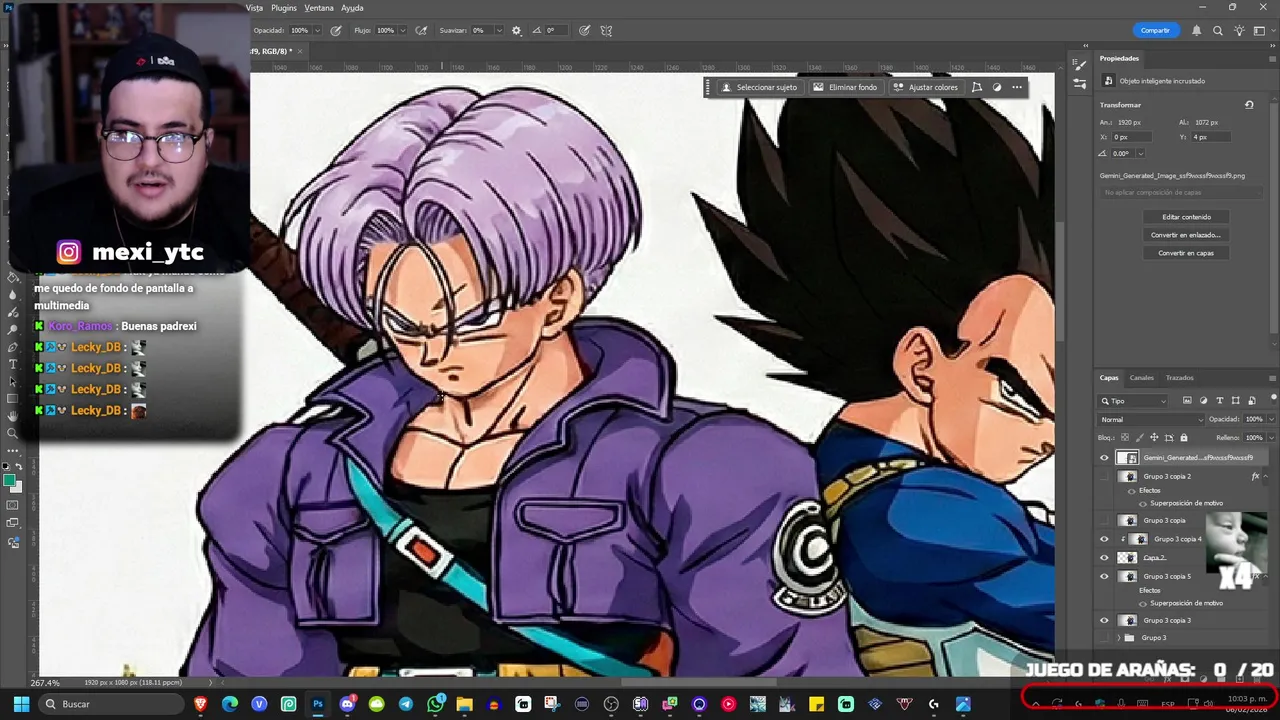This screenshot has height=720, width=1280.
Task: Open symmetry butterfly options icon
Action: pyautogui.click(x=606, y=31)
